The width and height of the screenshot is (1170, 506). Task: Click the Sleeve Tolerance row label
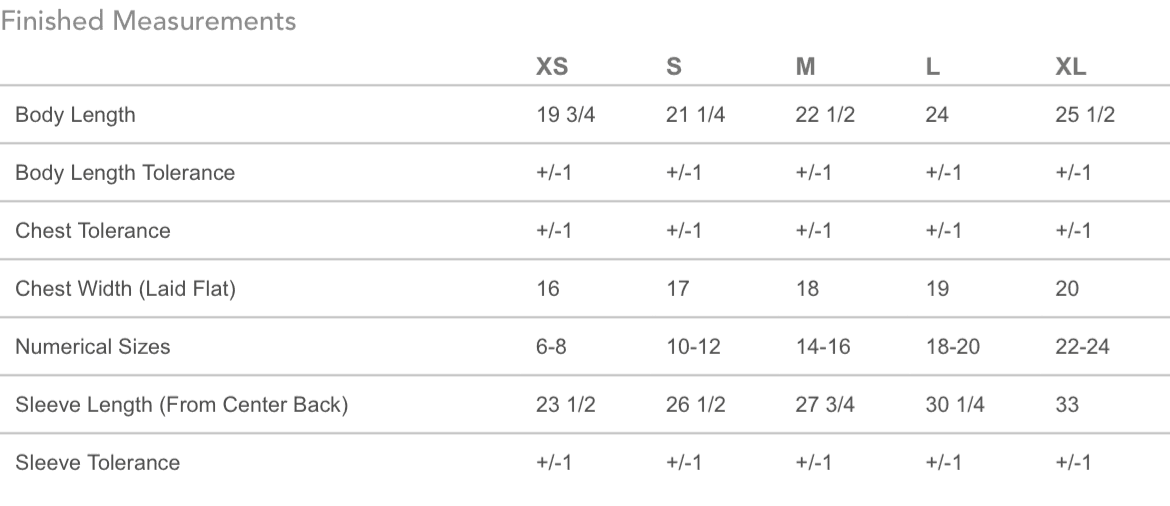98,463
